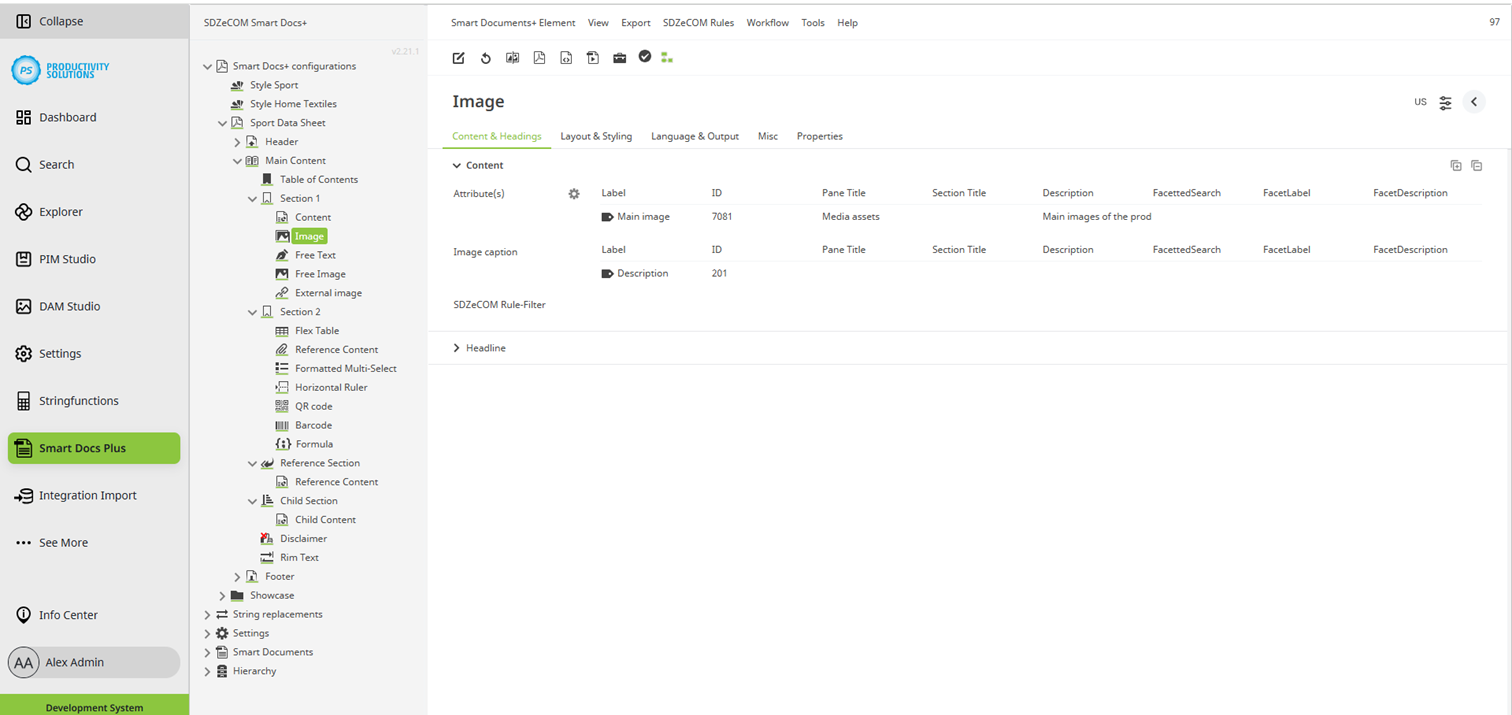Click the PDF export toolbar icon
This screenshot has width=1512, height=715.
click(539, 58)
